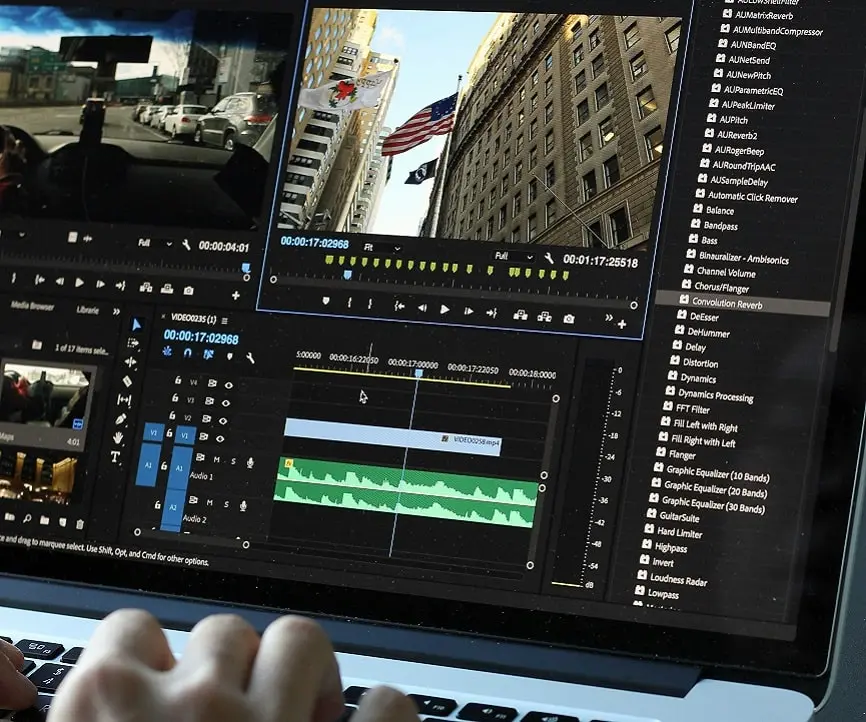Select the Razor tool

[127, 381]
